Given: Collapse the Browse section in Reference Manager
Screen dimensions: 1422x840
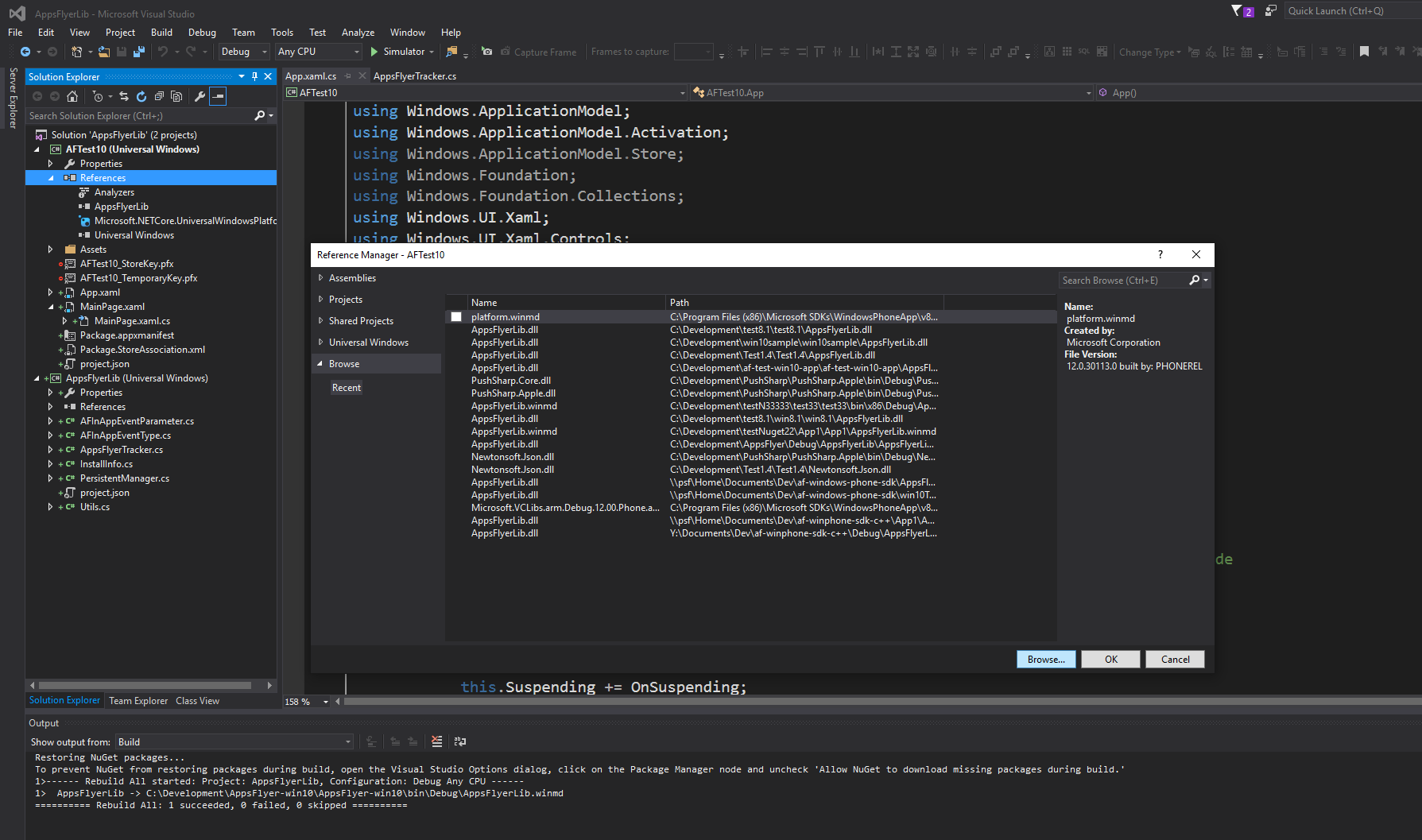Looking at the screenshot, I should click(320, 363).
